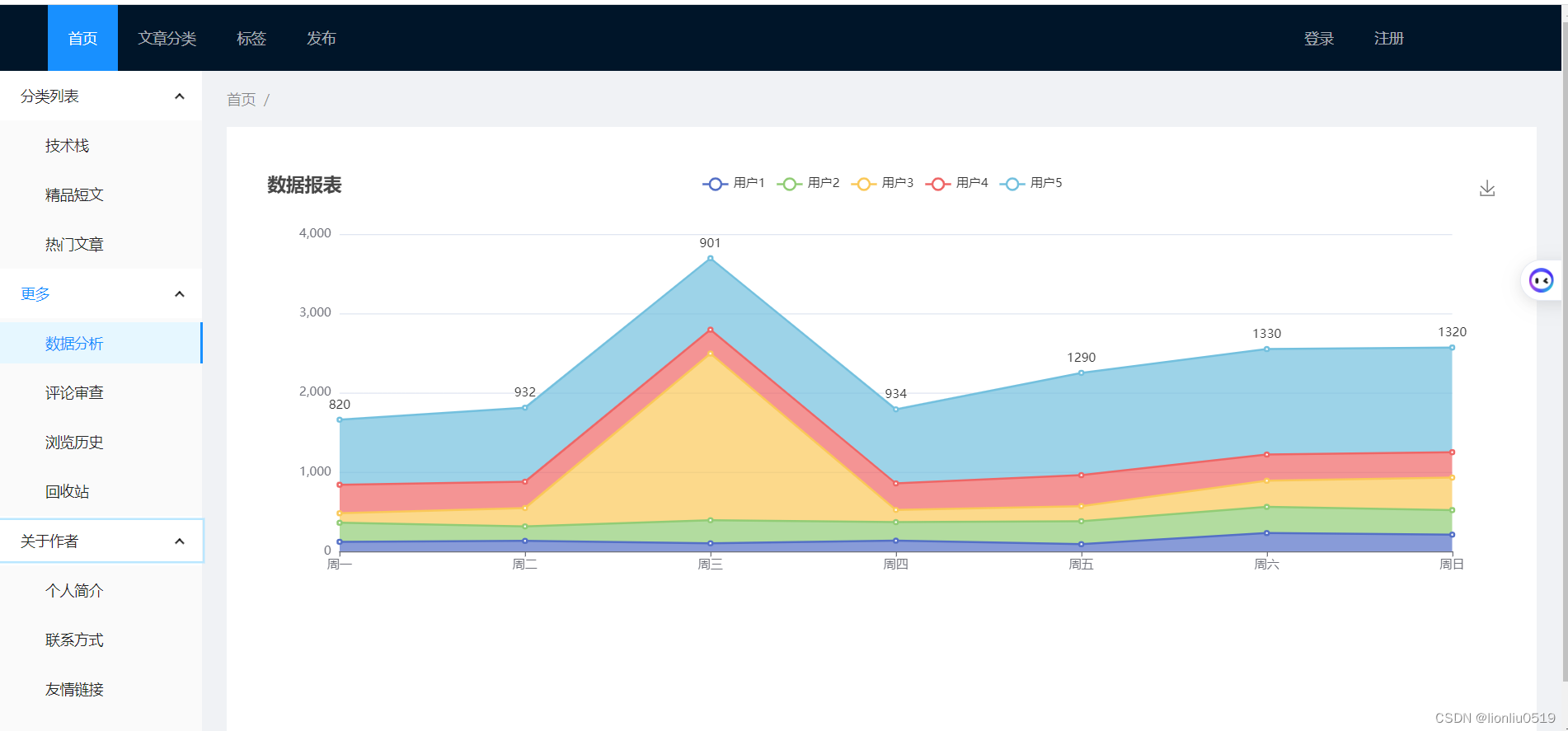Collapse the 分类列表 submenu chevron
1568x731 pixels.
180,96
